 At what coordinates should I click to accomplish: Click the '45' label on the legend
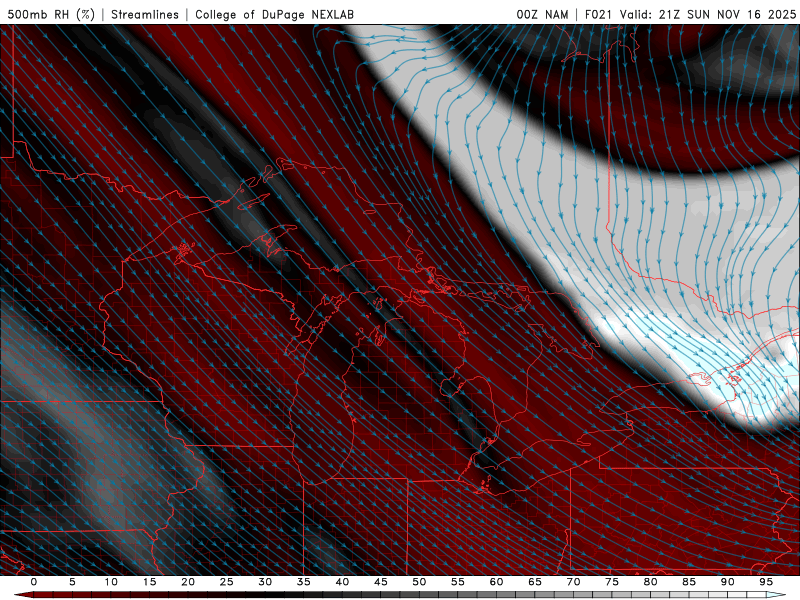381,582
